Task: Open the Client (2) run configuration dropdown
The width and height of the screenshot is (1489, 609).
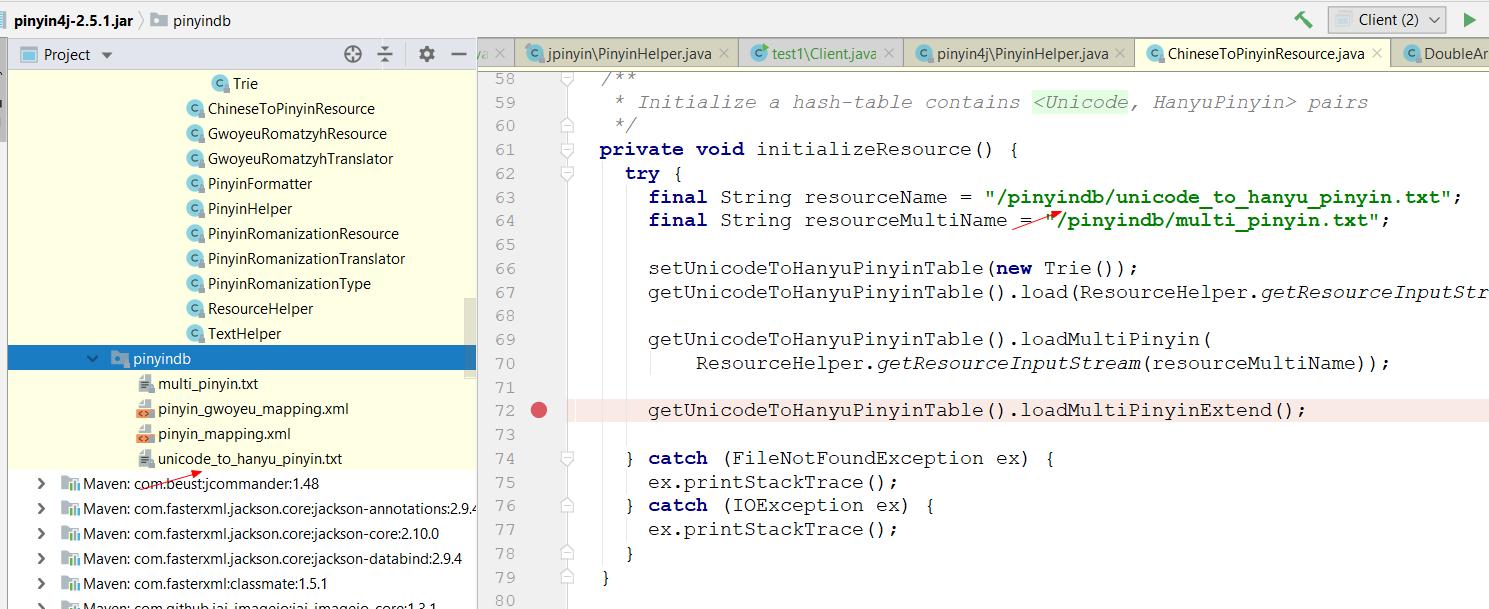Action: (x=1387, y=20)
